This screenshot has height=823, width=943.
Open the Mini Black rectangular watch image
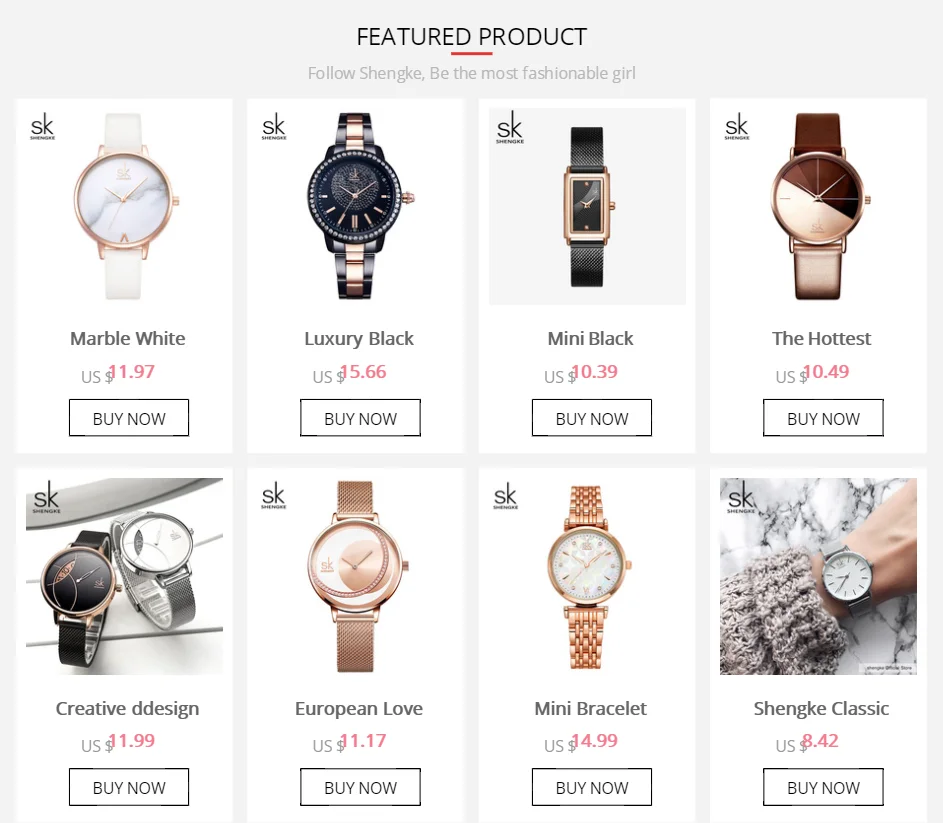587,206
